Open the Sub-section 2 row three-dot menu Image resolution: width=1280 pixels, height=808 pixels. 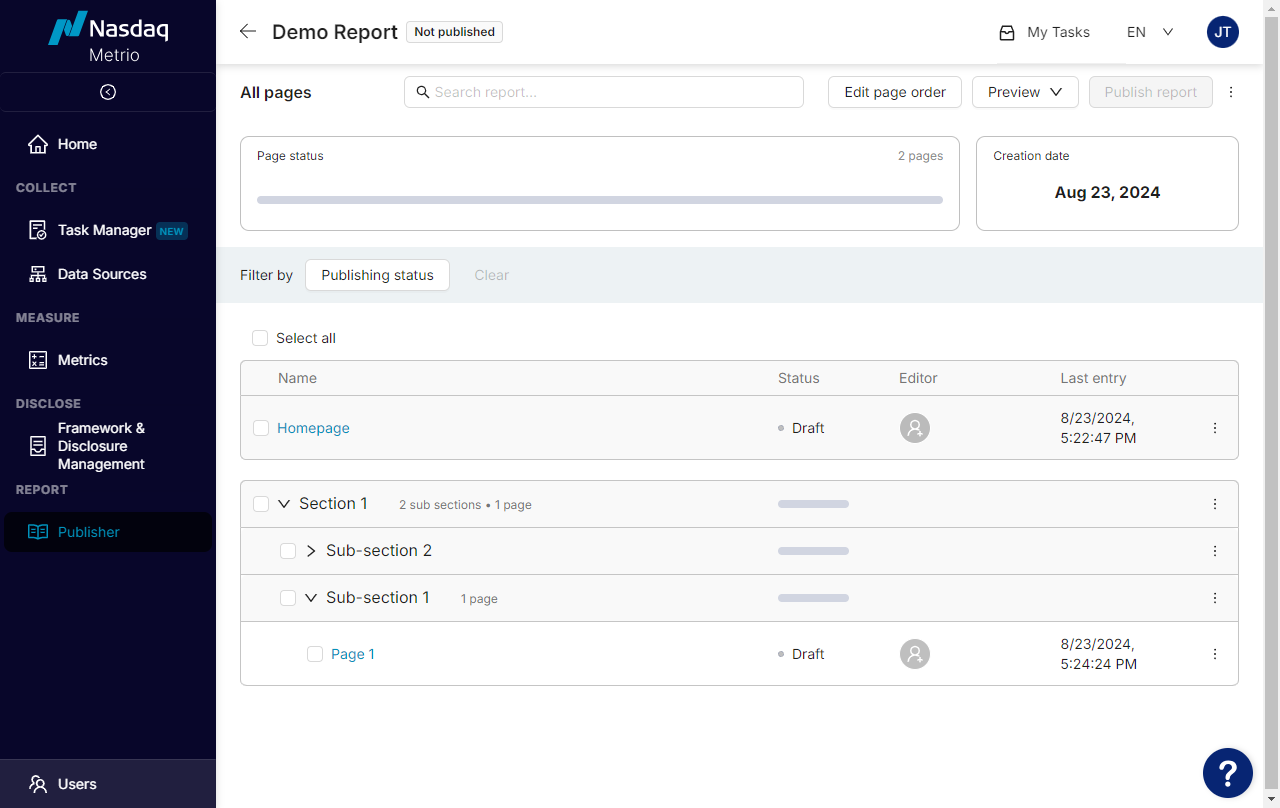coord(1215,551)
